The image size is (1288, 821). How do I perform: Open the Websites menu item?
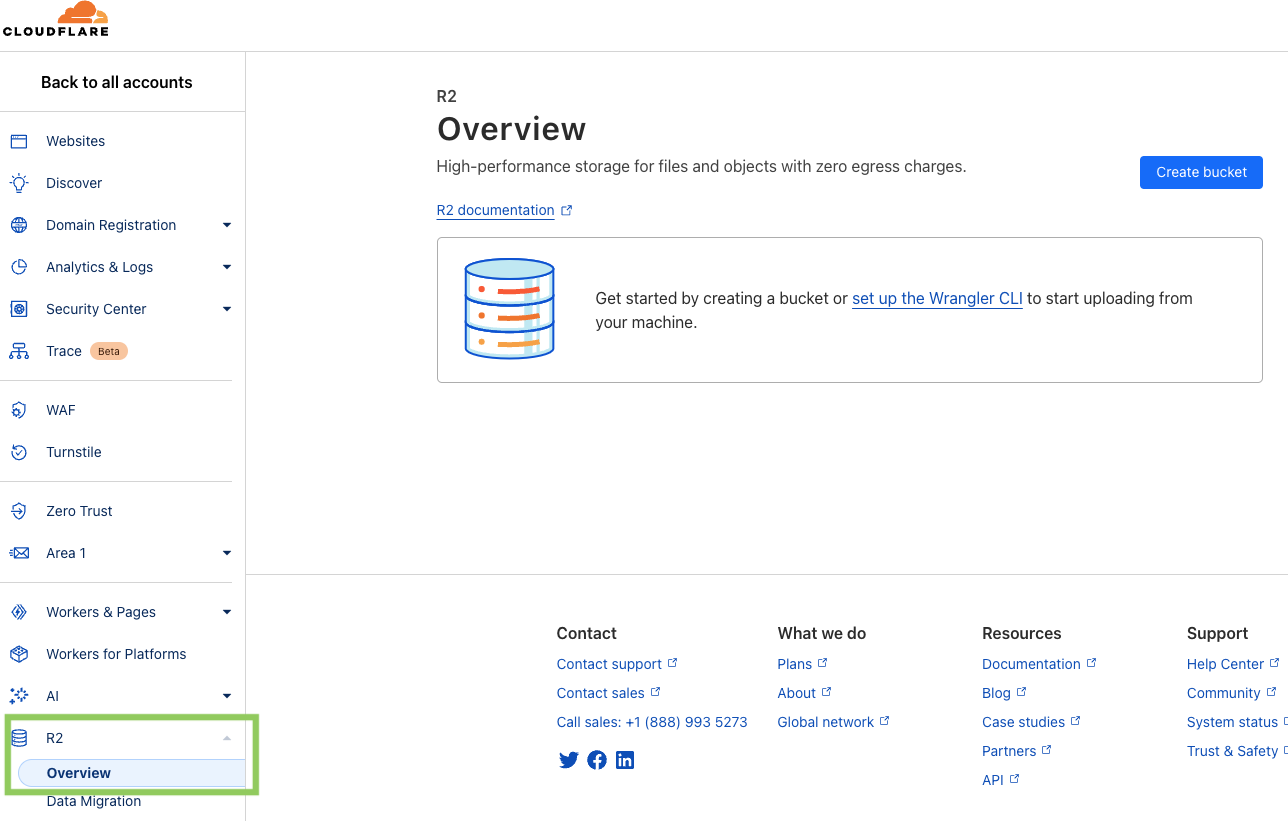click(76, 141)
